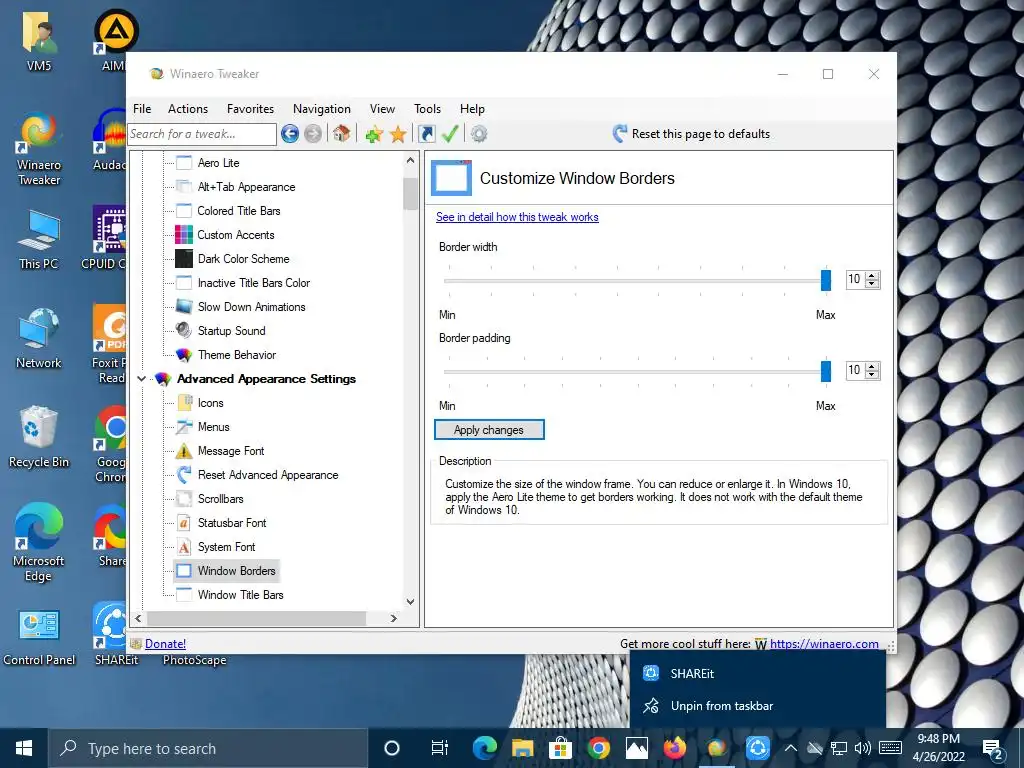Image resolution: width=1024 pixels, height=768 pixels.
Task: Go back with the blue arrow button
Action: [290, 134]
